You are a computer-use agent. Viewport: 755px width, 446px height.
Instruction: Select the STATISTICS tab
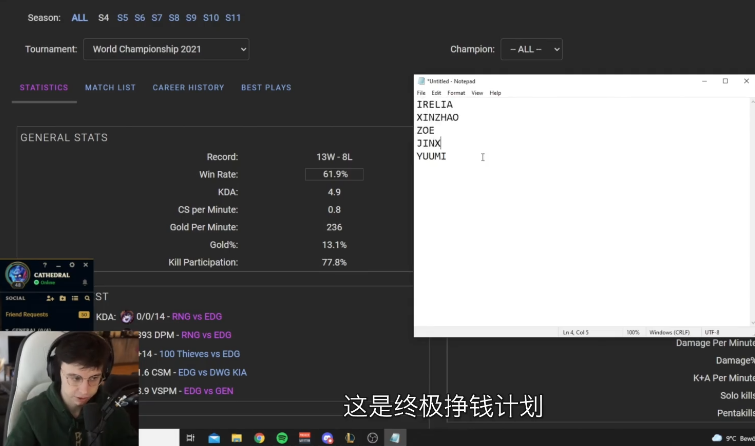[x=44, y=88]
